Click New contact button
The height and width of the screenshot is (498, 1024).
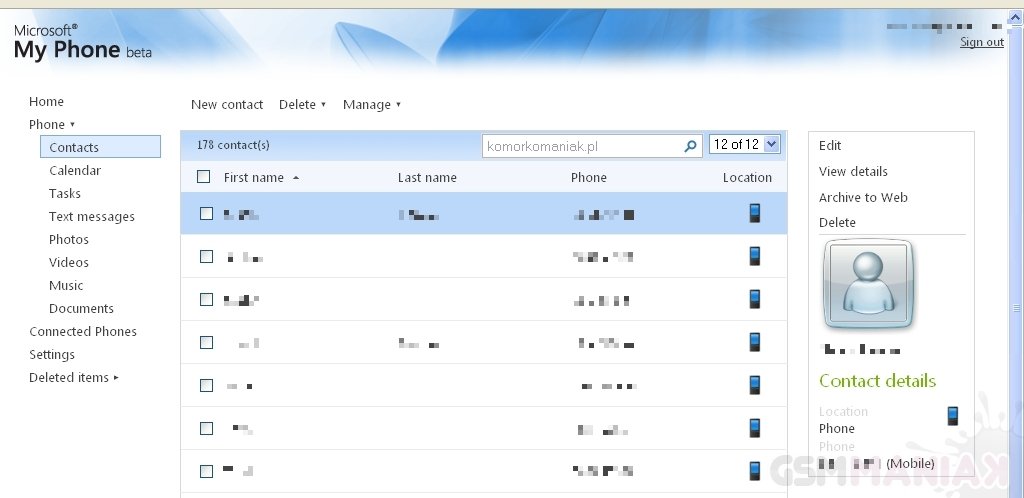pos(227,104)
